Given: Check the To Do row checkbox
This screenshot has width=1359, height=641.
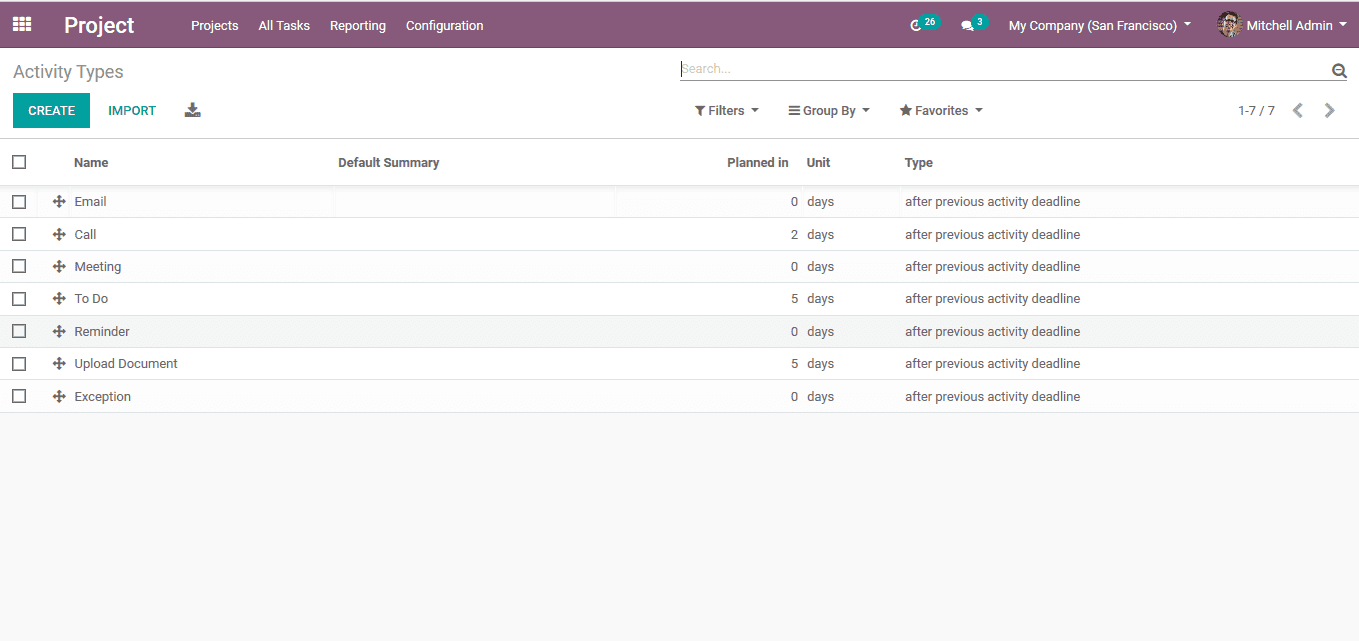Looking at the screenshot, I should click(19, 299).
